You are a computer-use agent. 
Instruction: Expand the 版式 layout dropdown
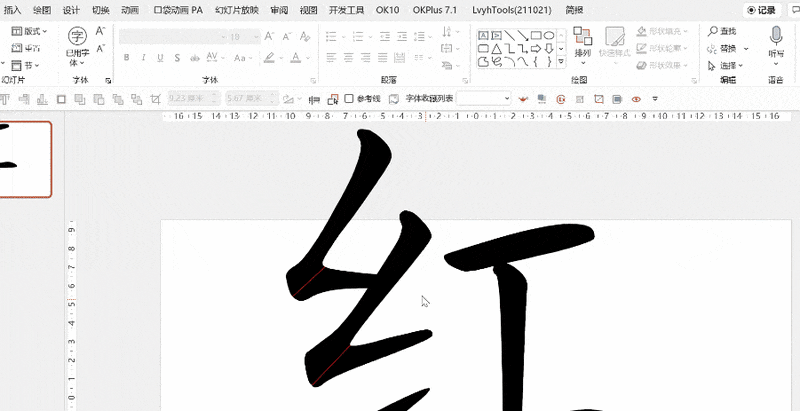click(31, 32)
